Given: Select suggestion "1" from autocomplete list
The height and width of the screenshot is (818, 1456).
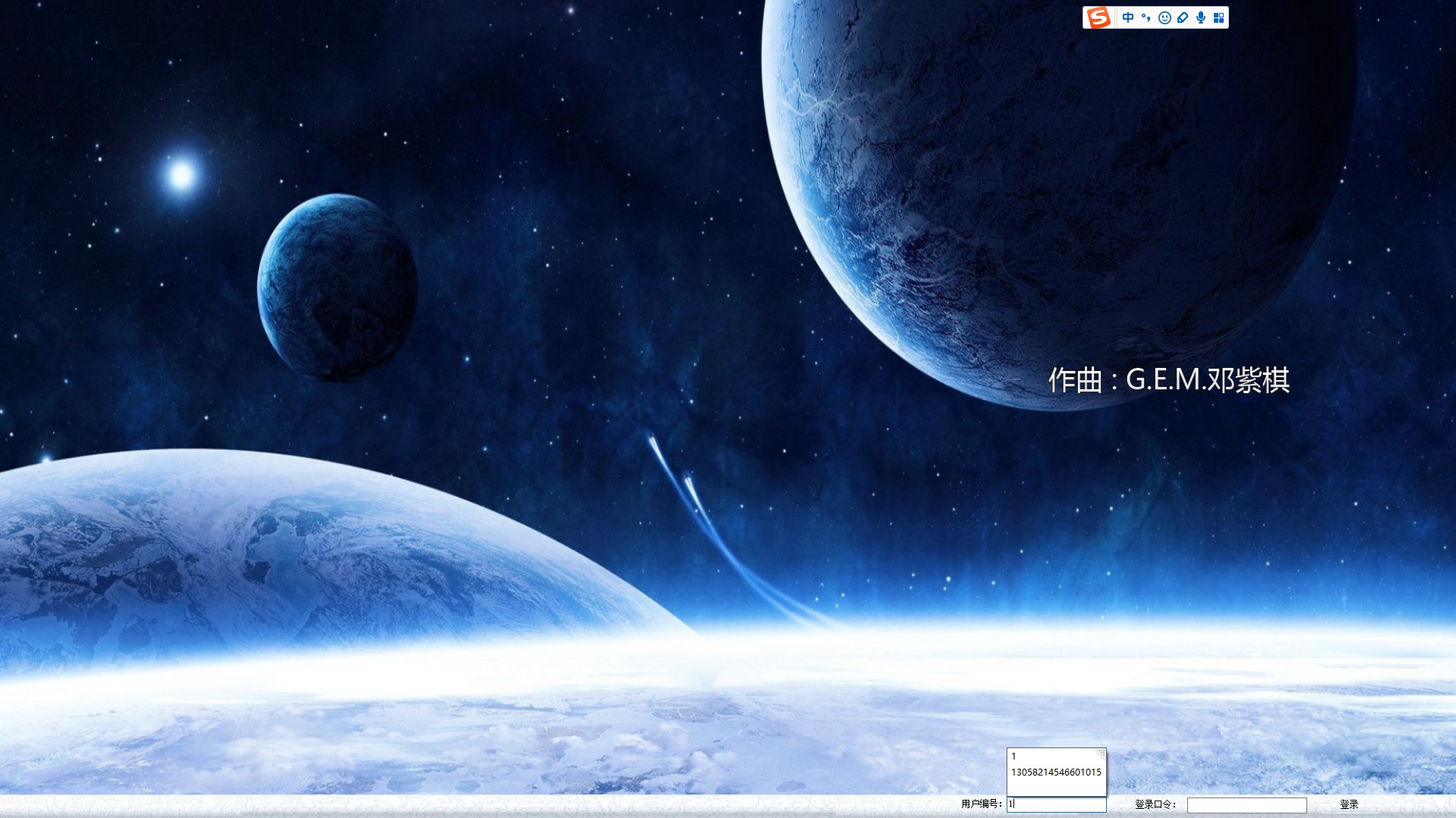Looking at the screenshot, I should pos(1056,757).
